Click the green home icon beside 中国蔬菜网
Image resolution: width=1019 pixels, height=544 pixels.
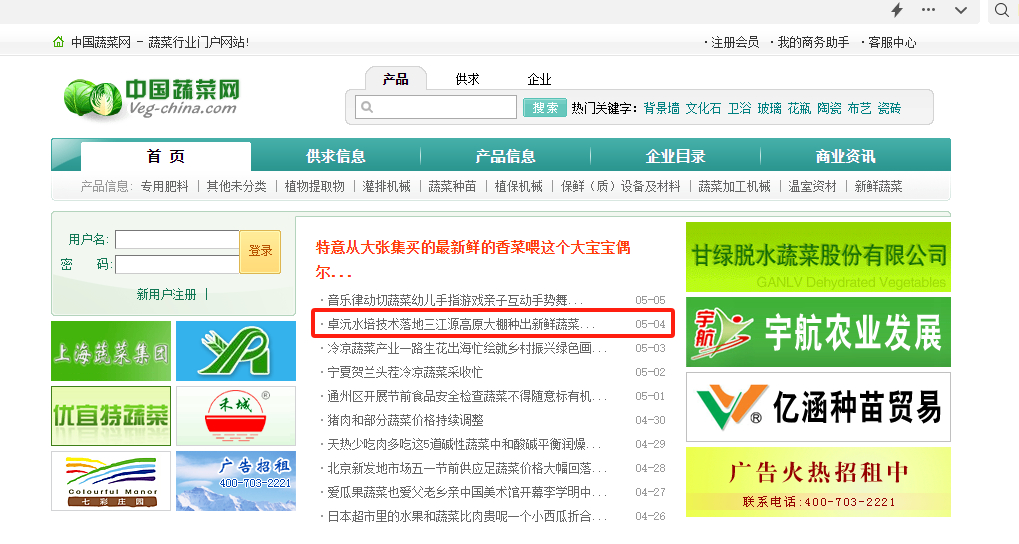pos(58,42)
